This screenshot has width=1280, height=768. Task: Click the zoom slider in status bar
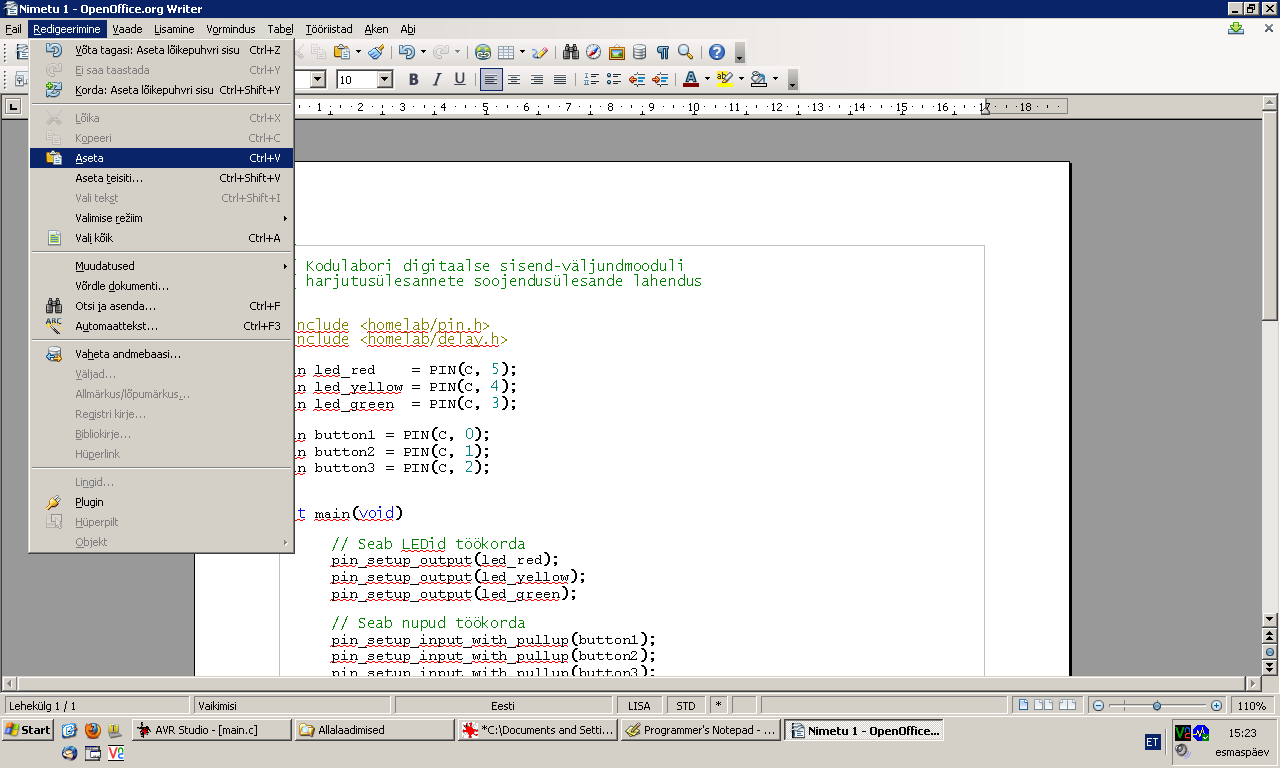click(x=1157, y=705)
